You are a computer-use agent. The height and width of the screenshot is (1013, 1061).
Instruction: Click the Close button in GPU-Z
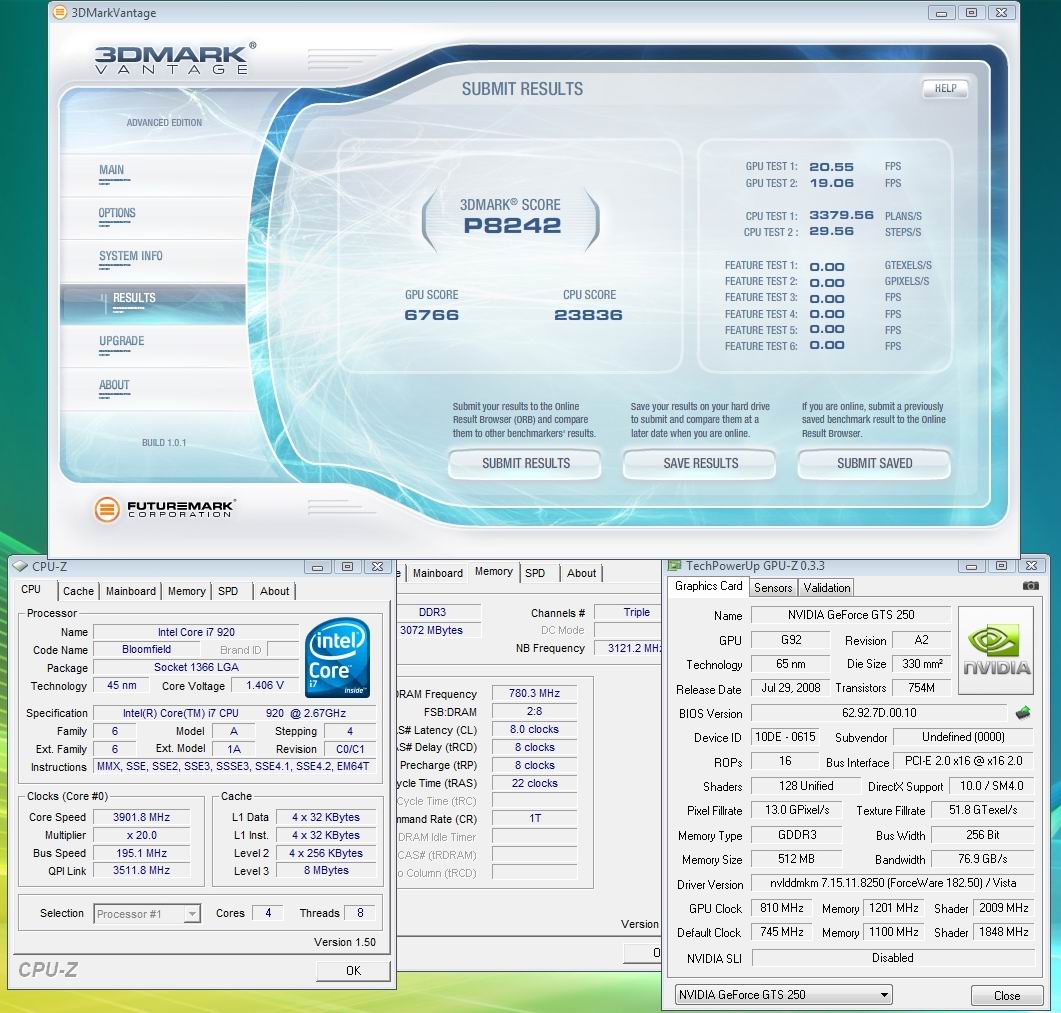tap(1006, 995)
